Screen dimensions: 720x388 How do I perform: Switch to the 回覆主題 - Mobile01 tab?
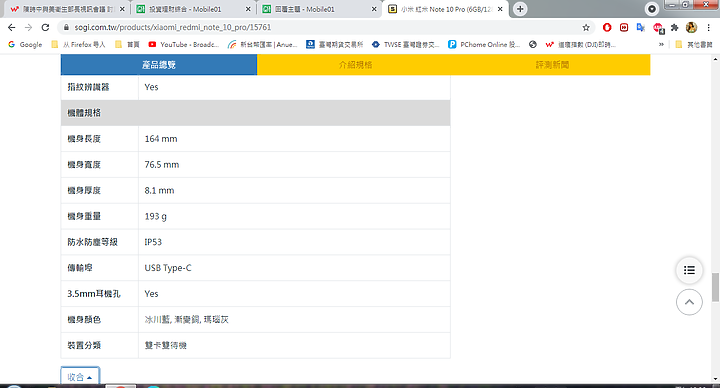(319, 9)
